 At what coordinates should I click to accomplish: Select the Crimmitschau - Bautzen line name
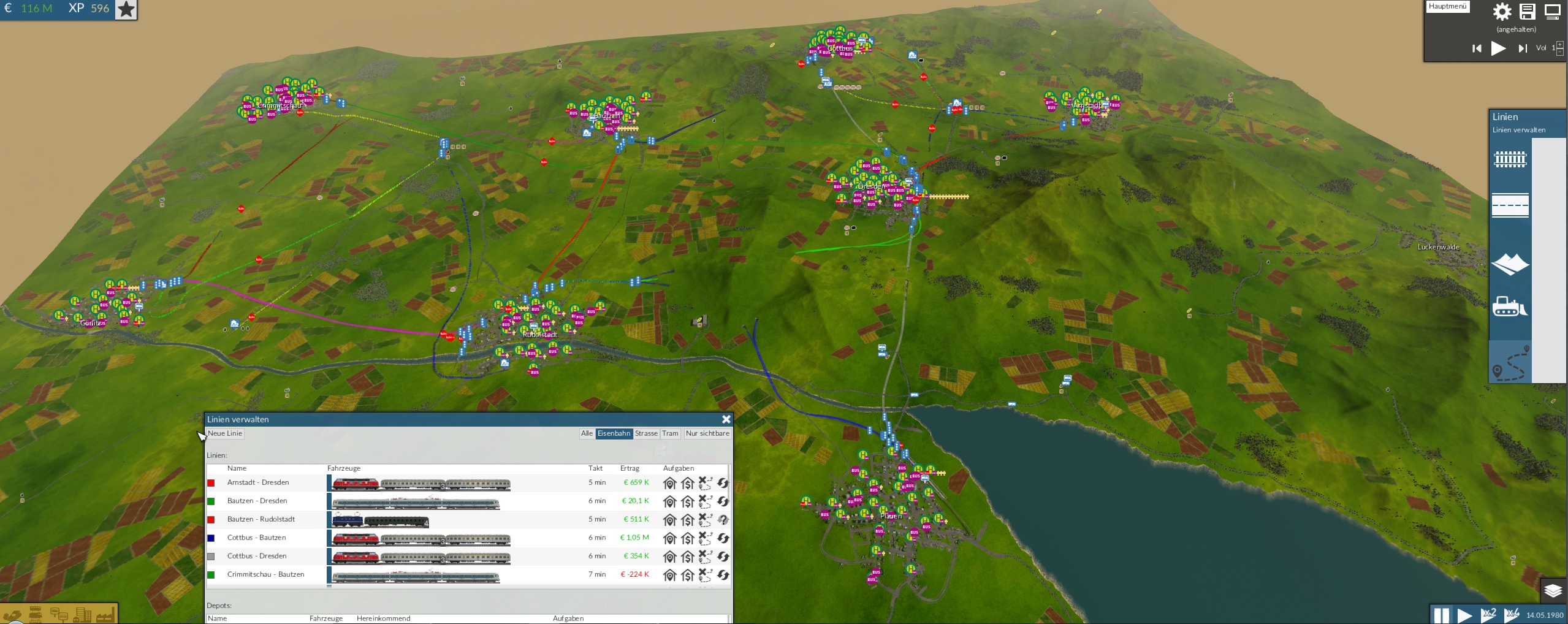coord(265,574)
